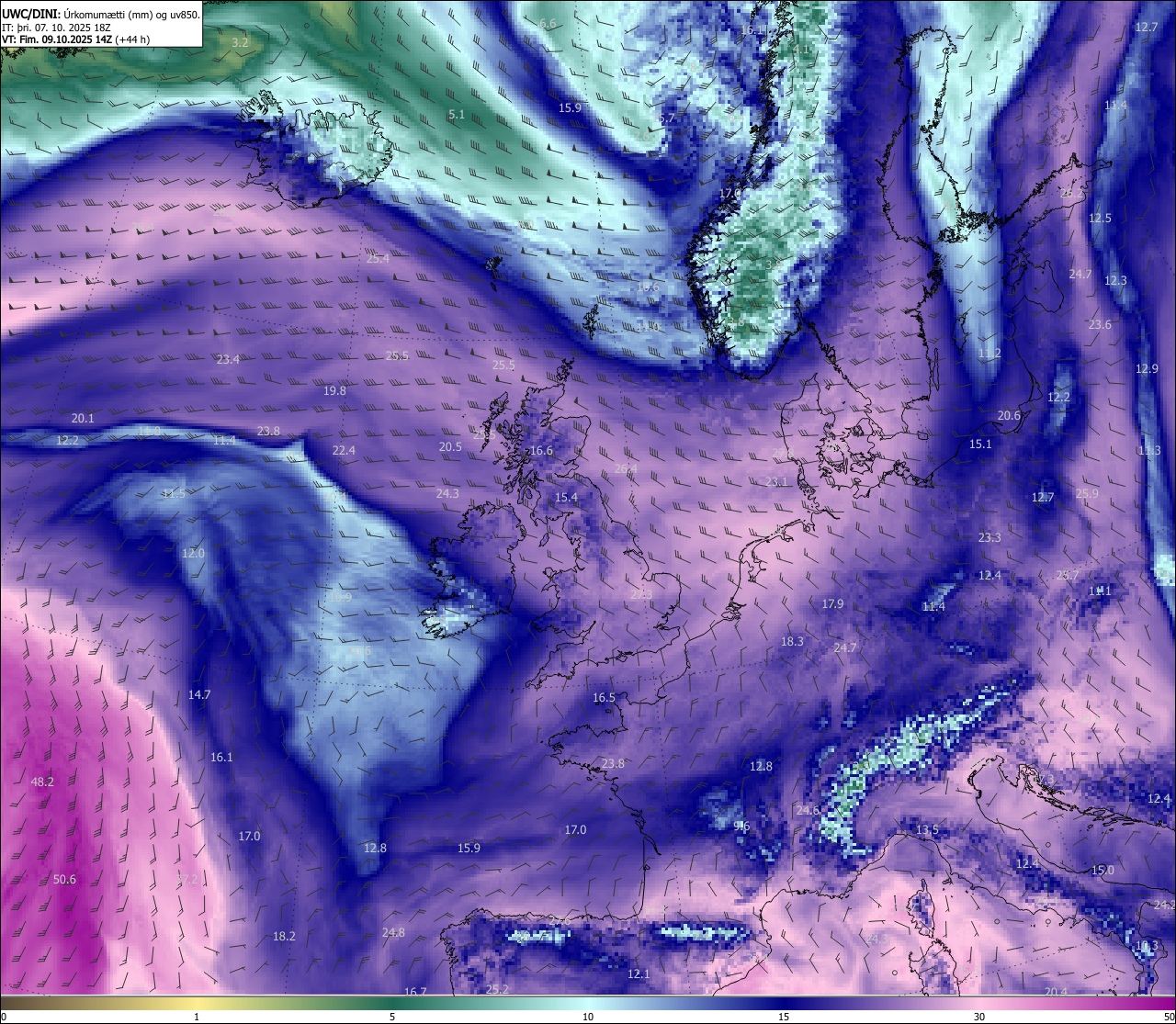Click the 20.5 value on the map
Screen dimensions: 1176x1024
pos(450,447)
